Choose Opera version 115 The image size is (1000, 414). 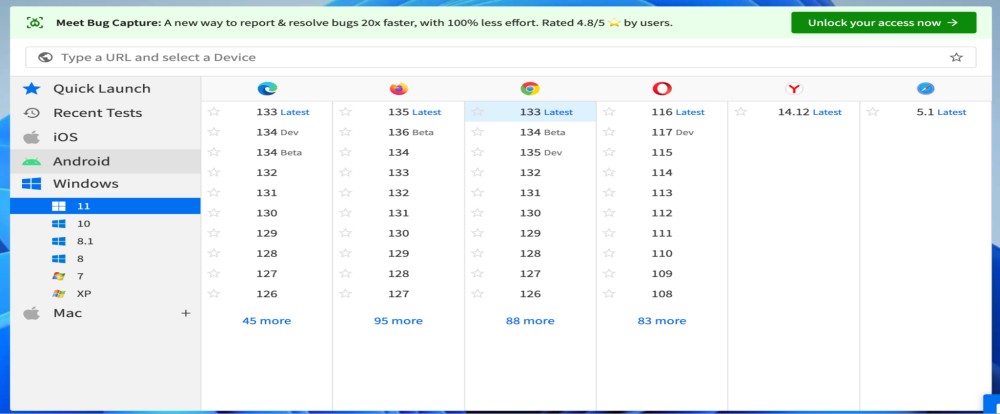(x=662, y=152)
